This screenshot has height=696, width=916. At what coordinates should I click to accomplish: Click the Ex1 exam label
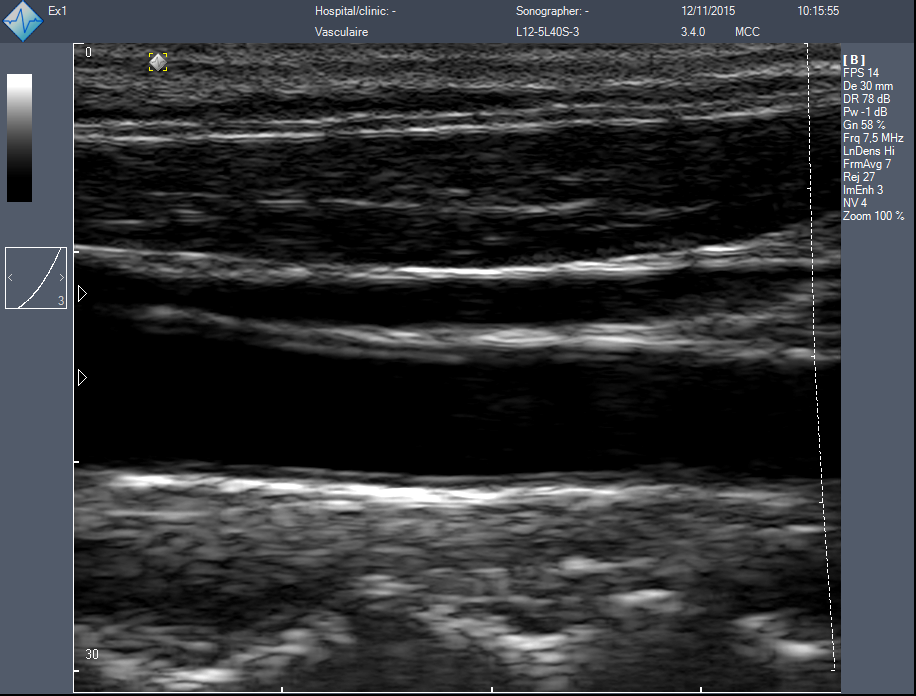pos(57,11)
